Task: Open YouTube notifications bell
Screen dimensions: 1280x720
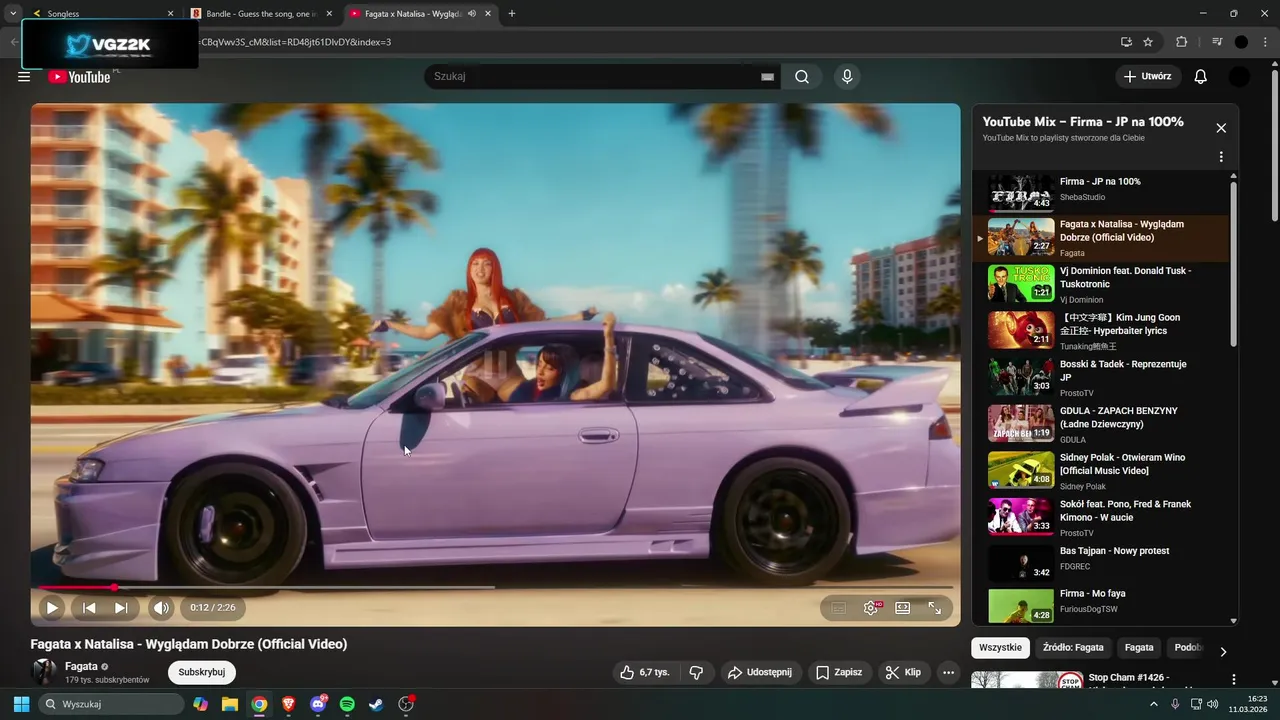Action: [1201, 77]
